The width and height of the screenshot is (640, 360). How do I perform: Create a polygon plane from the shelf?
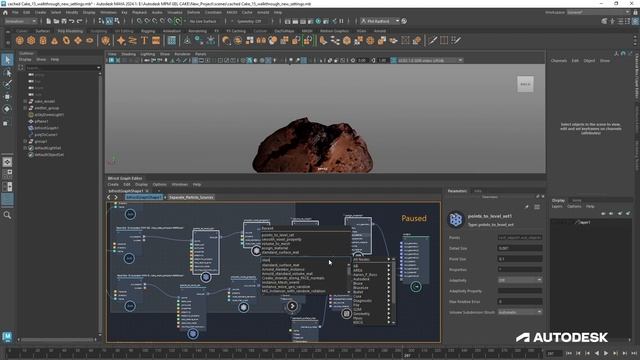click(x=78, y=40)
